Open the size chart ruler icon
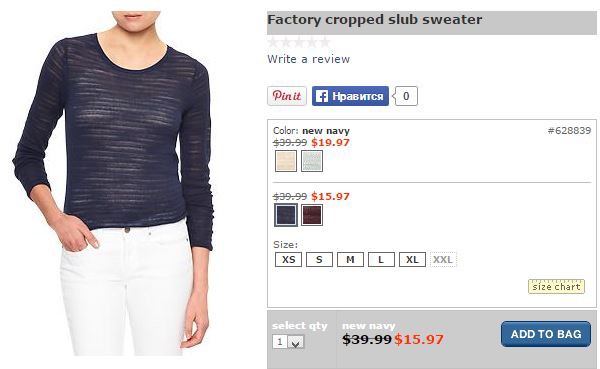This screenshot has width=600, height=369. pos(556,287)
